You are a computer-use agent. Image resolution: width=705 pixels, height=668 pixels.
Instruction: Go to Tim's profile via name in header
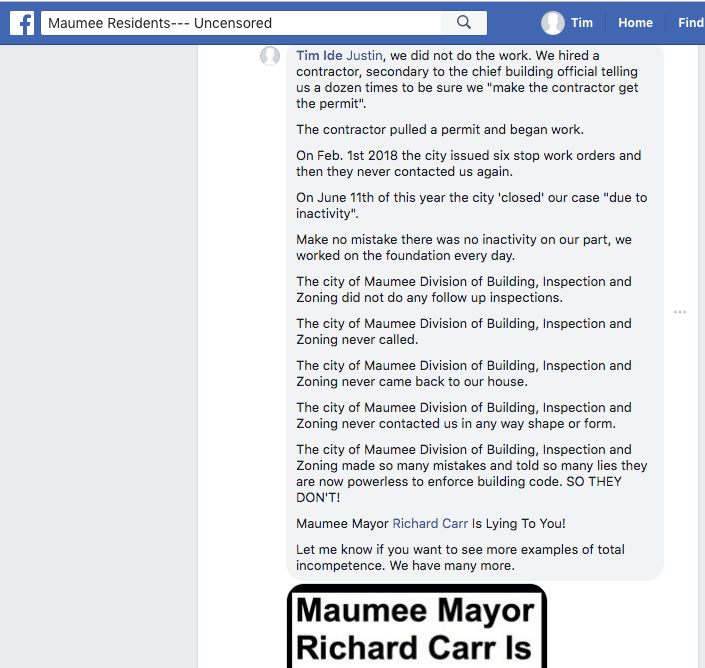pos(581,23)
